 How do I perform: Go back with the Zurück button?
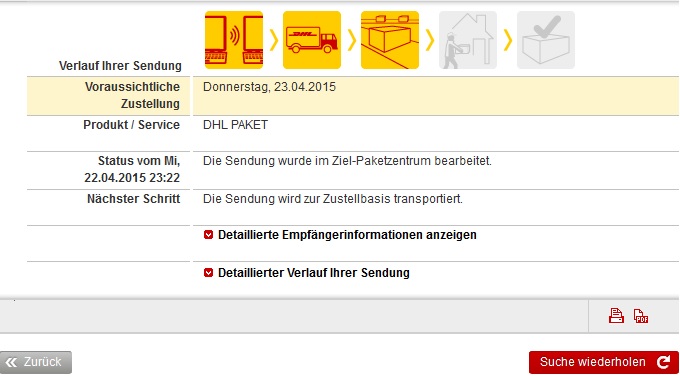(x=36, y=362)
